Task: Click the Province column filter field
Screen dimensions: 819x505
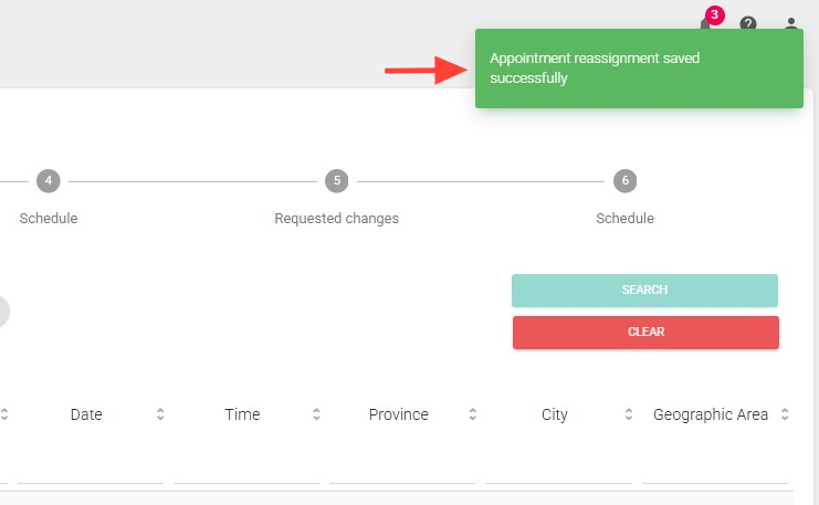Action: tap(402, 468)
